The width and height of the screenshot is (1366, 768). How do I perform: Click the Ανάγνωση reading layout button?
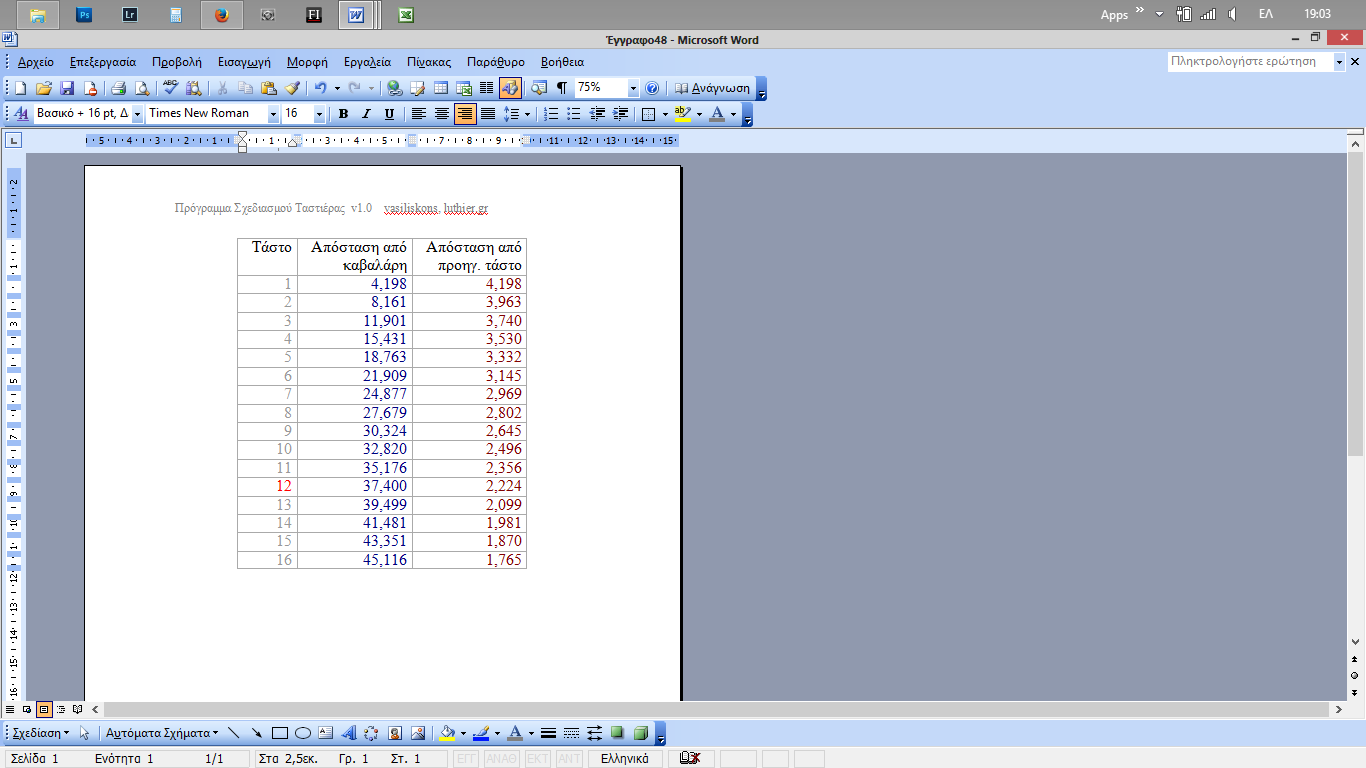[x=712, y=88]
